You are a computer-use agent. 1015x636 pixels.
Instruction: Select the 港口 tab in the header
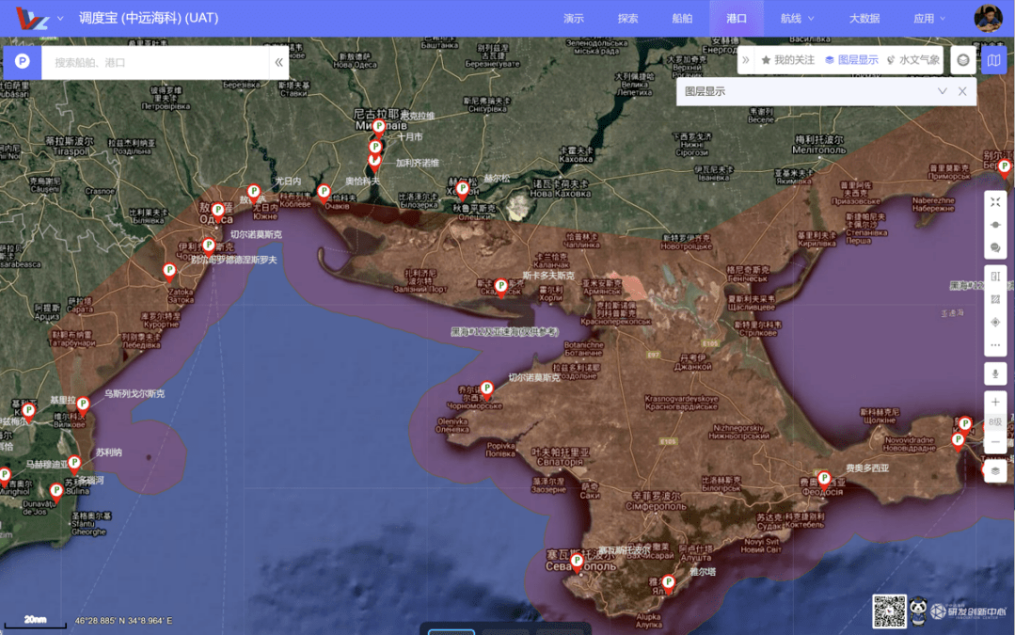coord(737,18)
